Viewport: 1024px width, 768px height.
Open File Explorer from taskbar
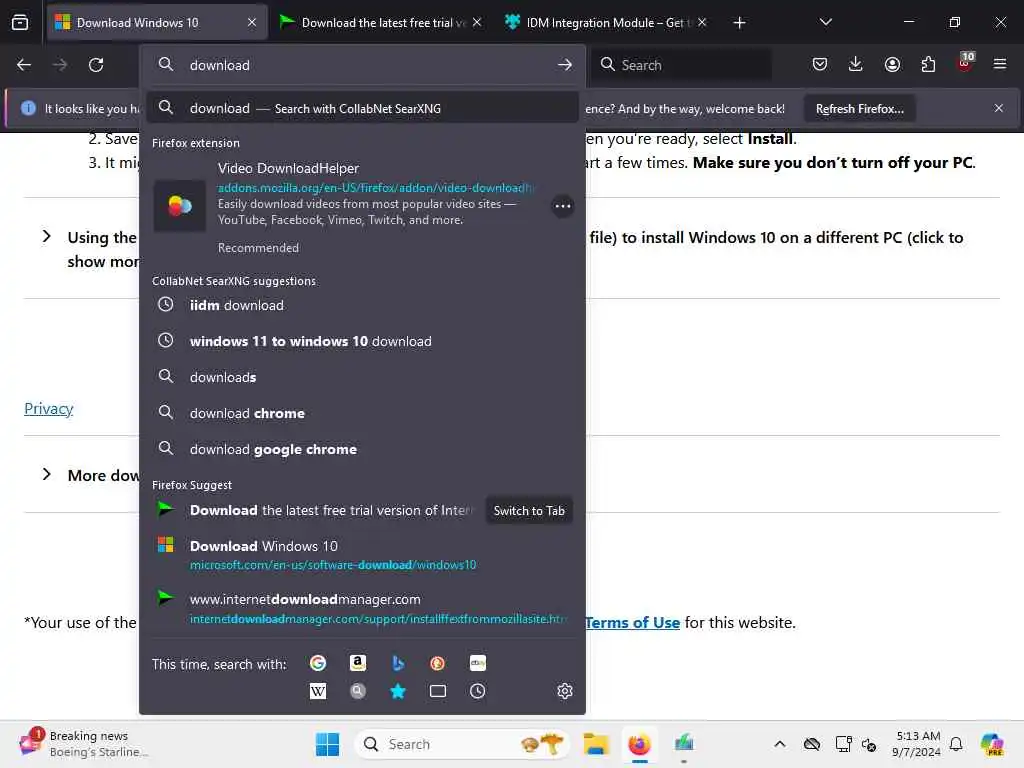[596, 744]
